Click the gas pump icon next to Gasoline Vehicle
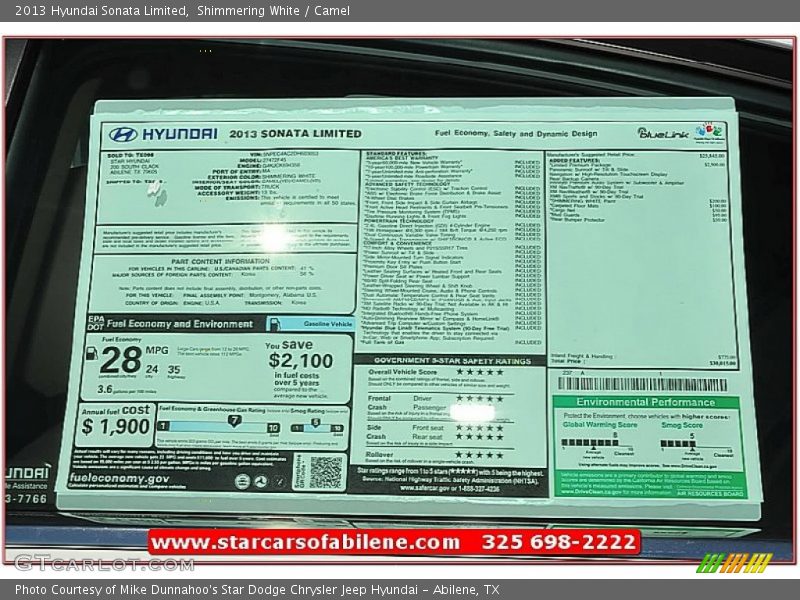800x600 pixels. click(x=274, y=323)
